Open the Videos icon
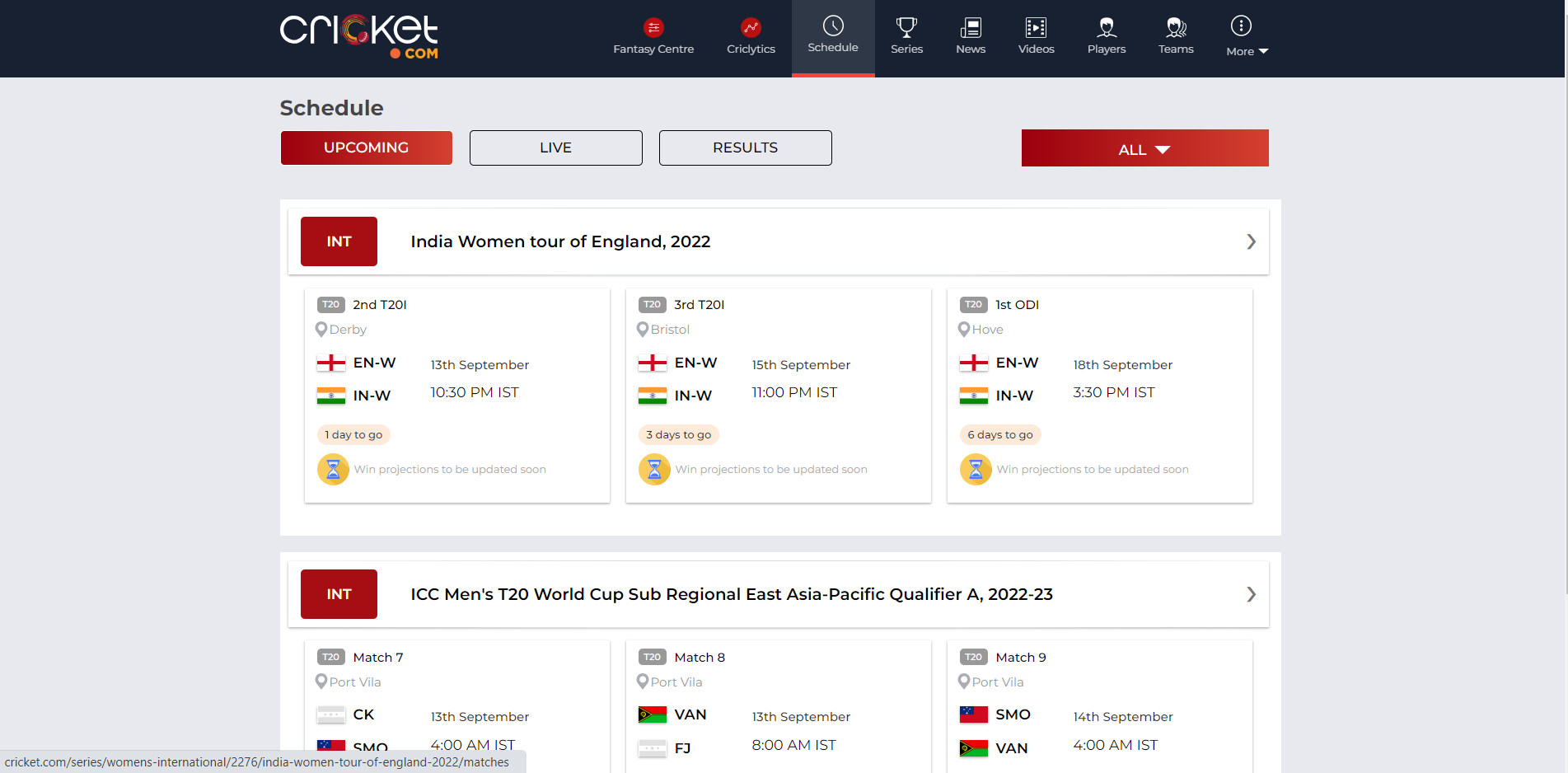 (x=1036, y=27)
